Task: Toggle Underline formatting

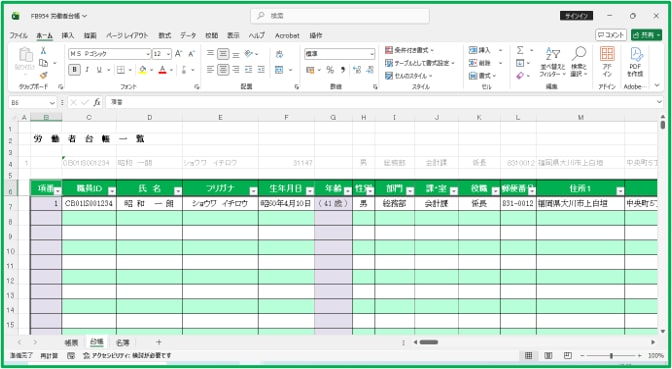Action: 99,69
